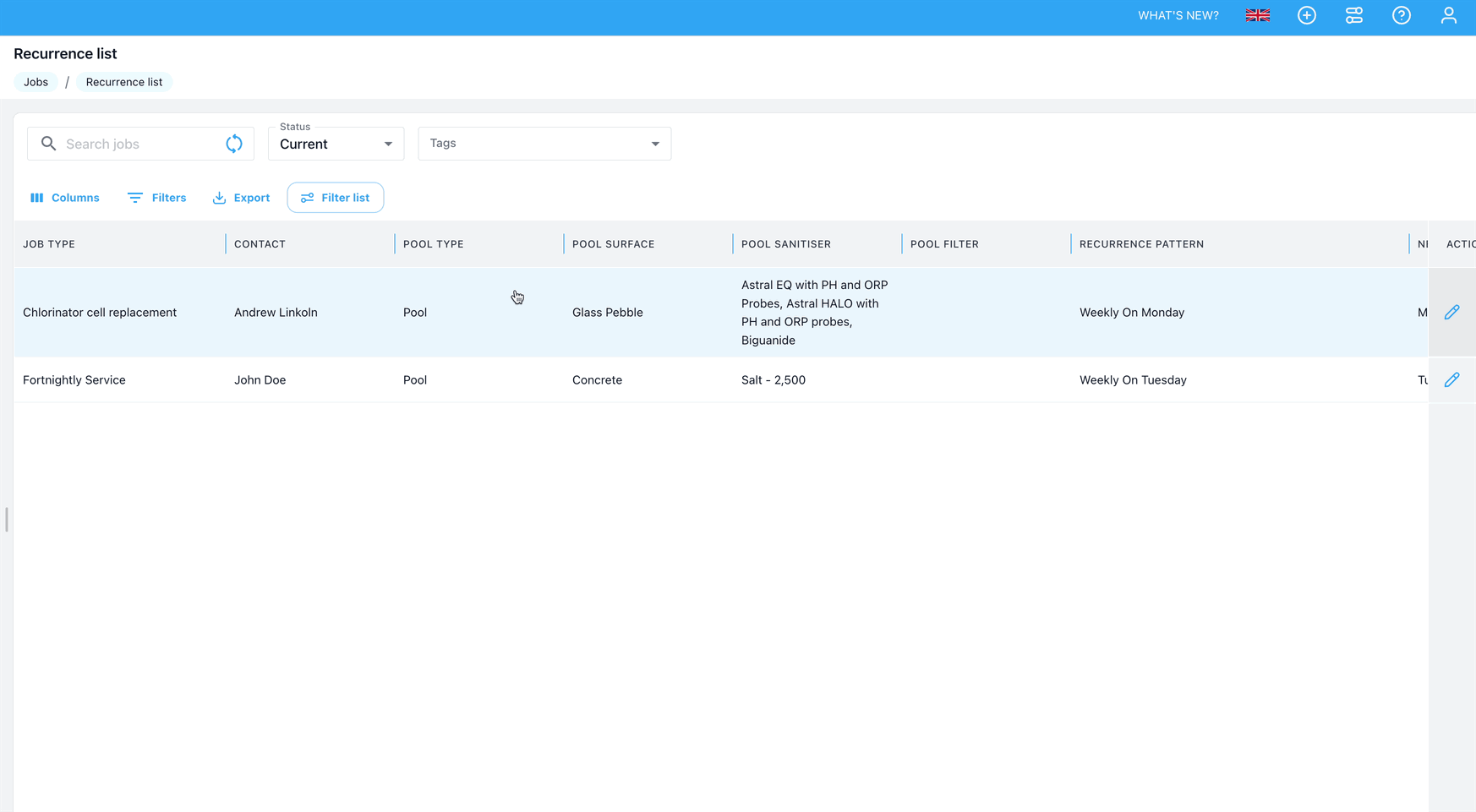Image resolution: width=1476 pixels, height=812 pixels.
Task: Sort by Pool Filter column header
Action: 944,244
